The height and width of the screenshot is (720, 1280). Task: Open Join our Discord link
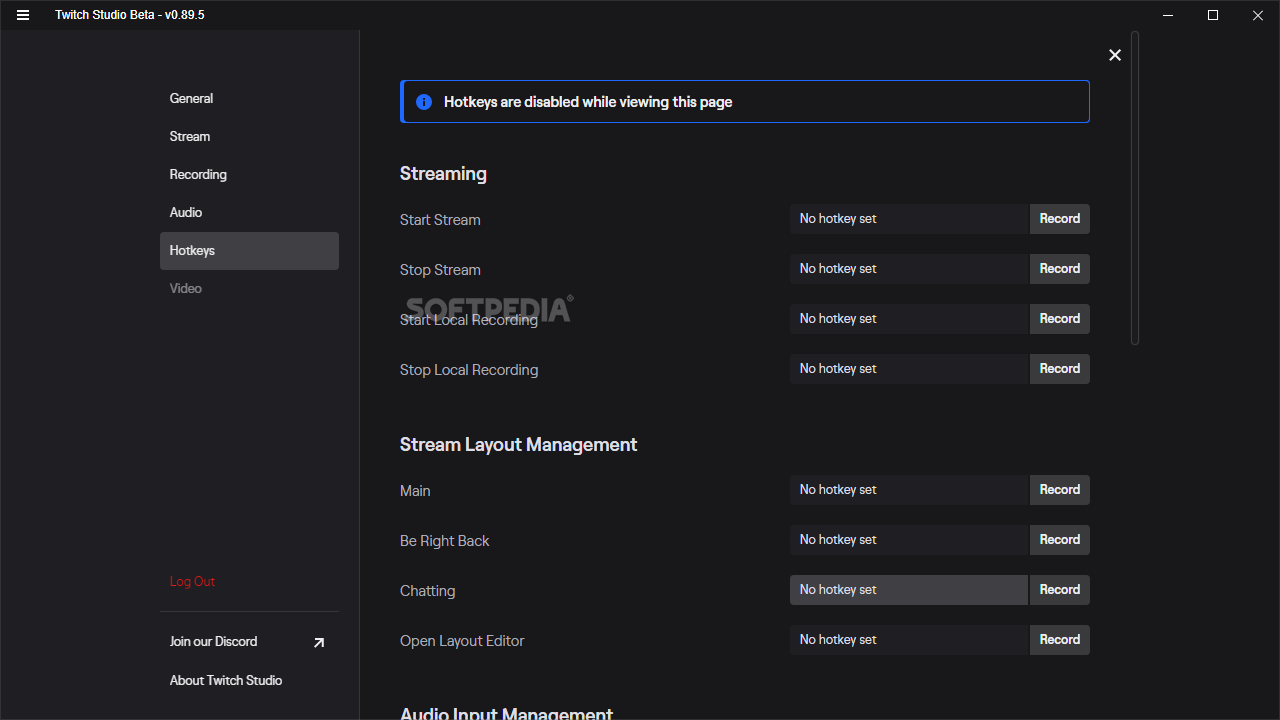[249, 641]
